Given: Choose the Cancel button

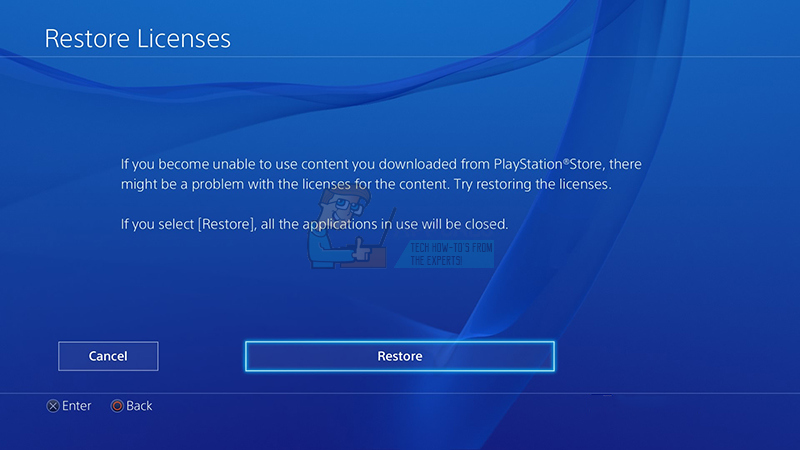Looking at the screenshot, I should [108, 356].
